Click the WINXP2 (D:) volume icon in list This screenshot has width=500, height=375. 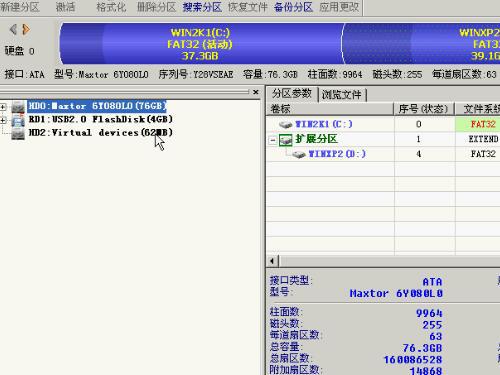pos(299,154)
